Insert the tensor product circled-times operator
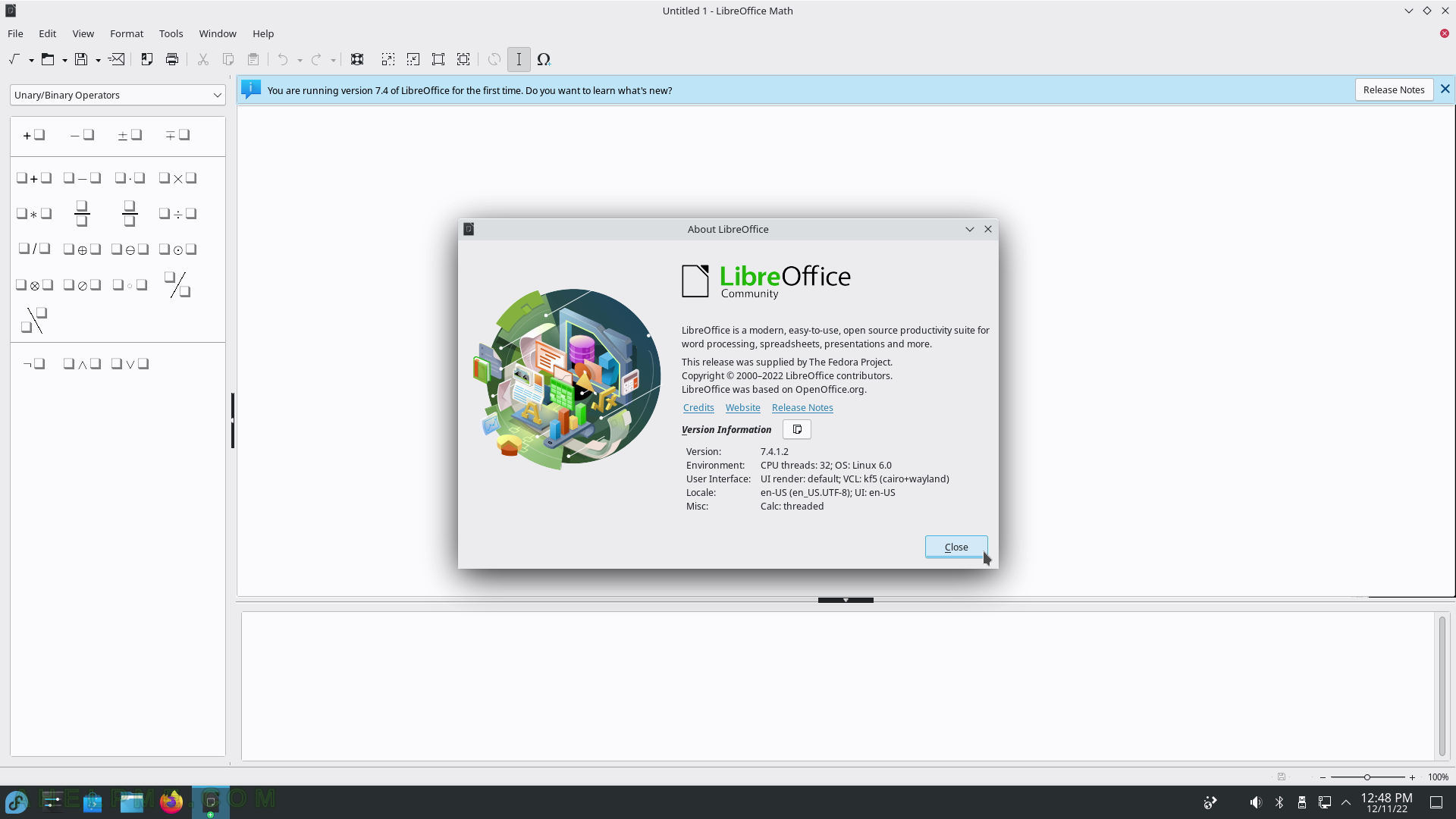Image resolution: width=1456 pixels, height=819 pixels. [34, 285]
